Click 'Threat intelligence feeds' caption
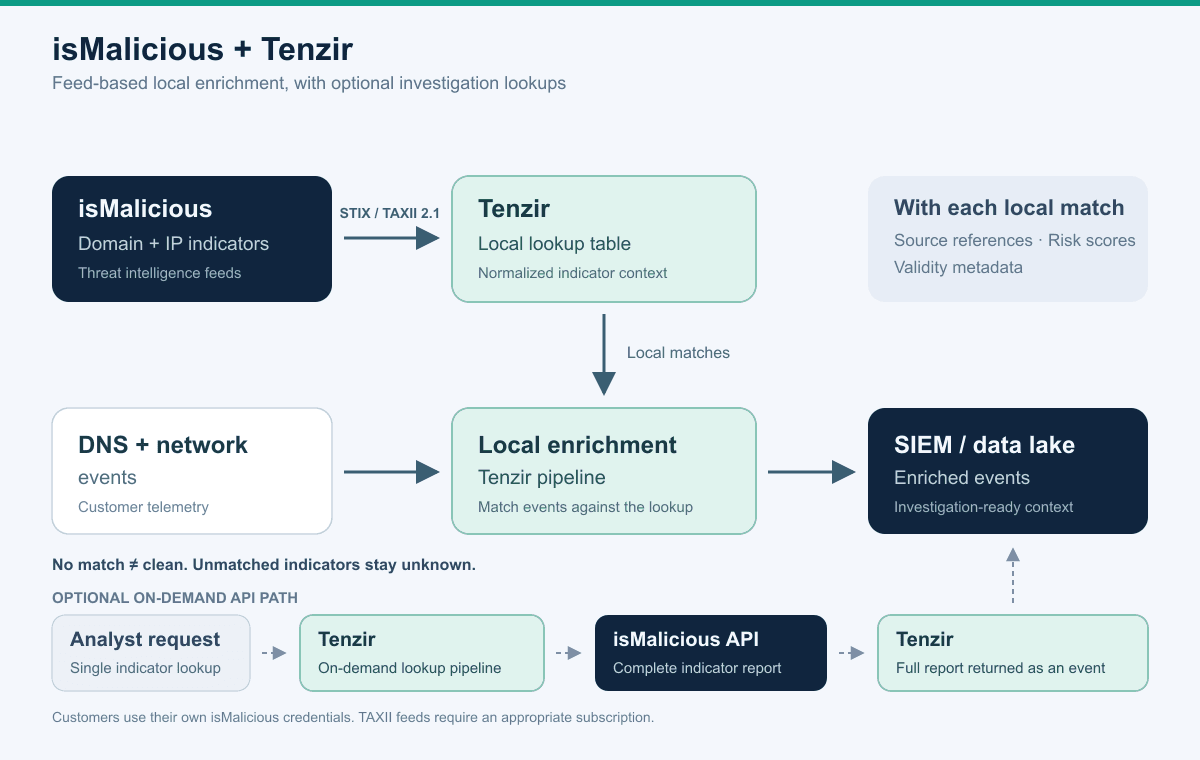This screenshot has height=760, width=1200. click(x=159, y=273)
